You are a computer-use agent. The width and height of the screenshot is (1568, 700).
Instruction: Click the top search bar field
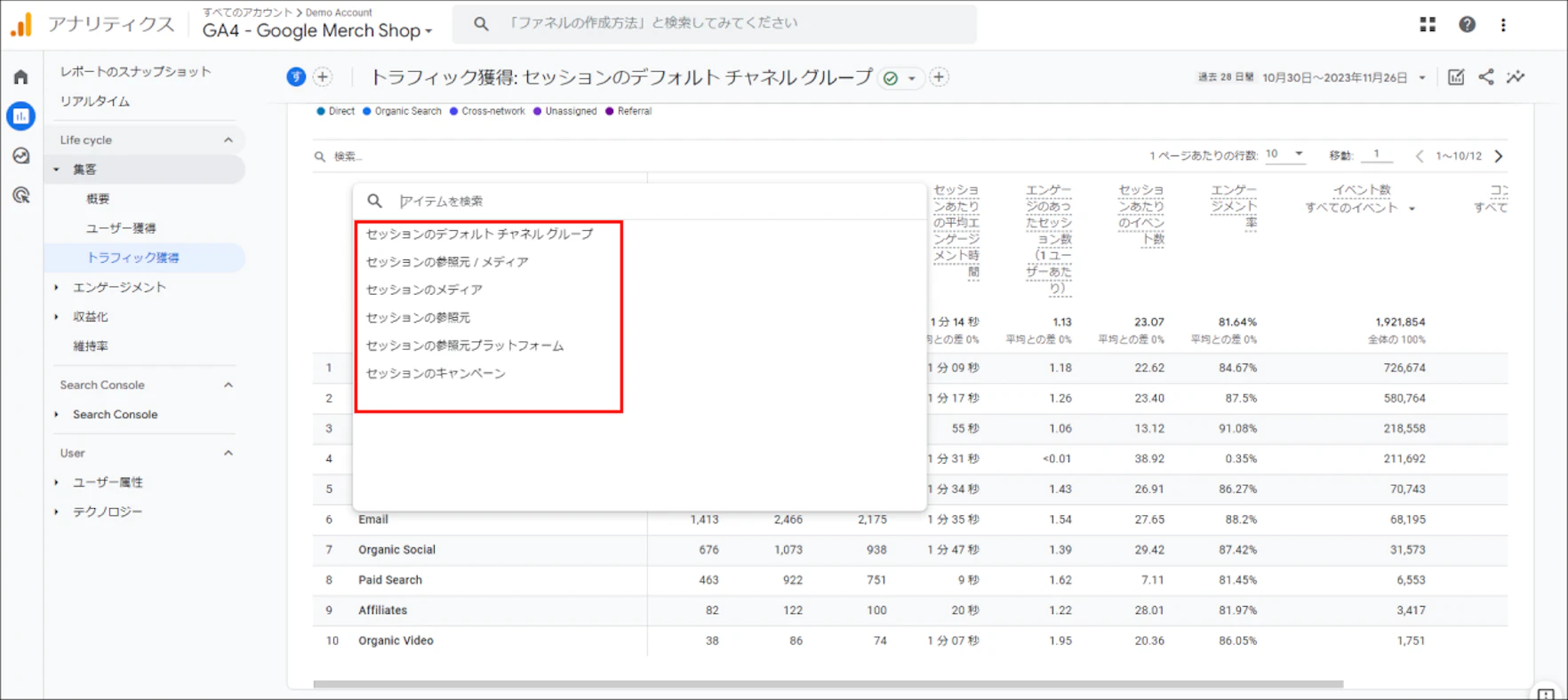(714, 24)
